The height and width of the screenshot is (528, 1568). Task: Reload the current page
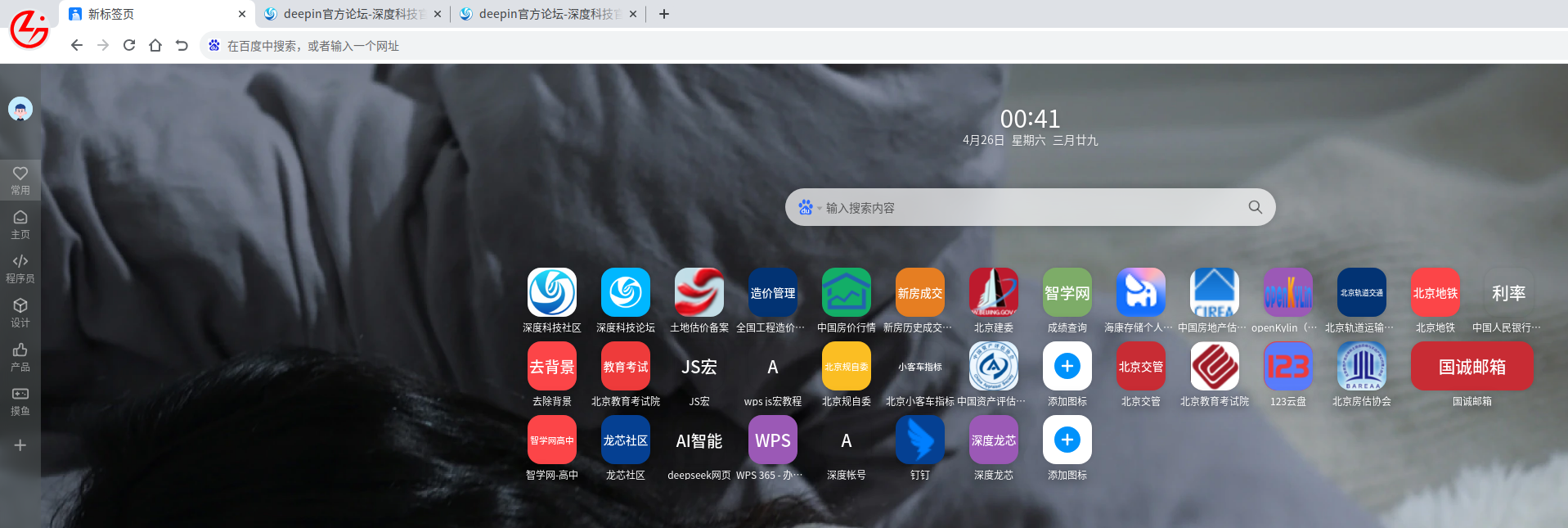129,46
